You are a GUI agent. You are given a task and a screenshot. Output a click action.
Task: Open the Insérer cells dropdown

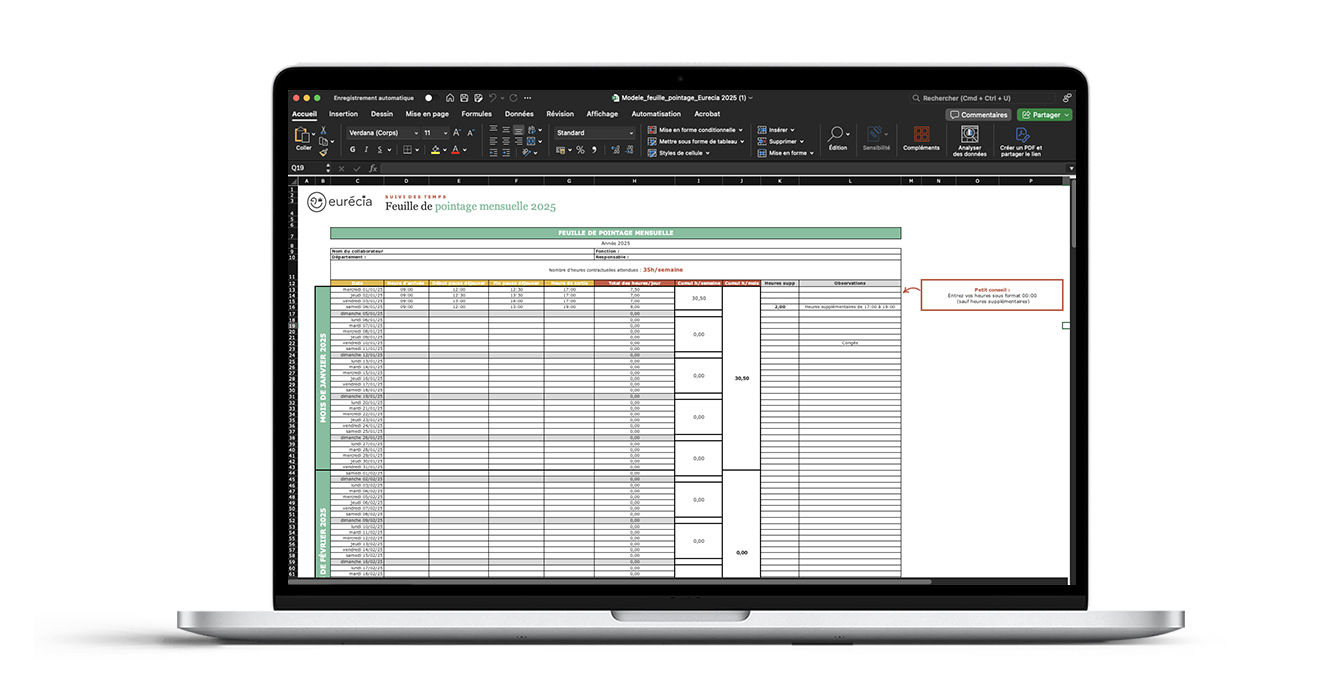(x=776, y=130)
